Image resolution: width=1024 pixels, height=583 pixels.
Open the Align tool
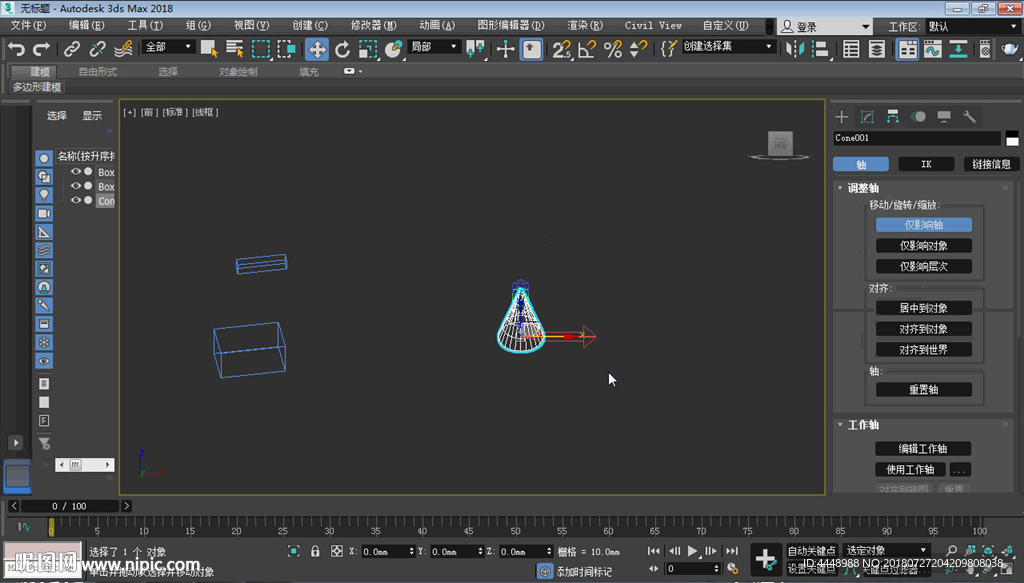coord(820,49)
